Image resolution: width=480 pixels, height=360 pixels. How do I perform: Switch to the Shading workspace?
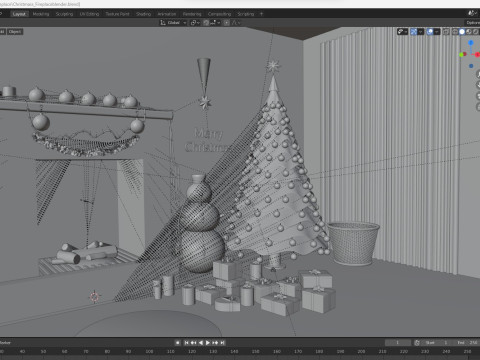pos(143,14)
